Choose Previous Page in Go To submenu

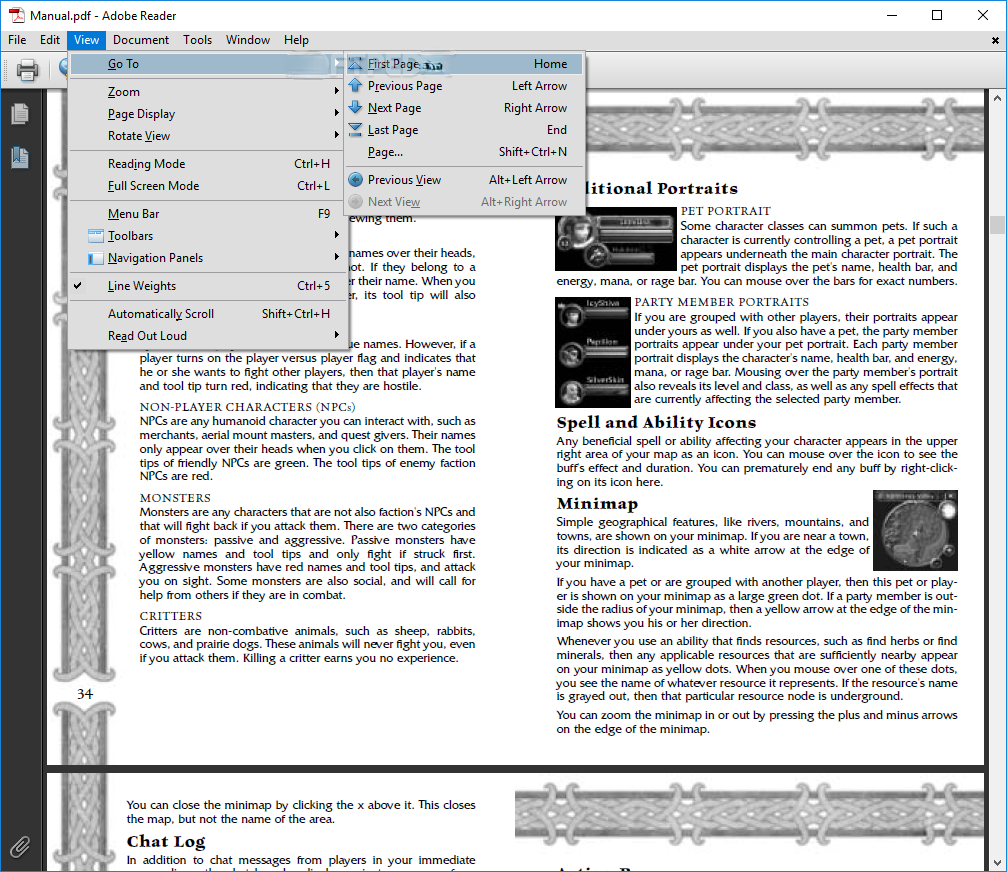pos(464,85)
